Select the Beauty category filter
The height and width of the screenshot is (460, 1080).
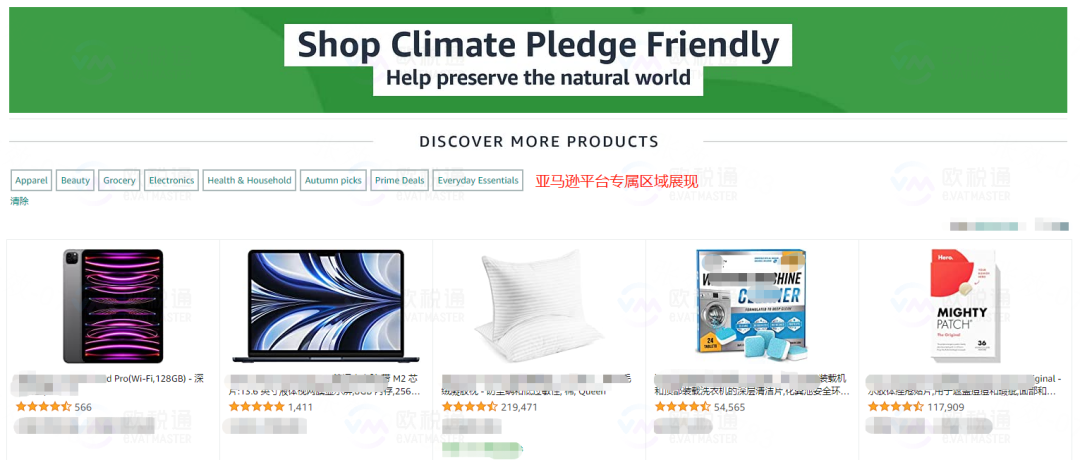tap(75, 180)
